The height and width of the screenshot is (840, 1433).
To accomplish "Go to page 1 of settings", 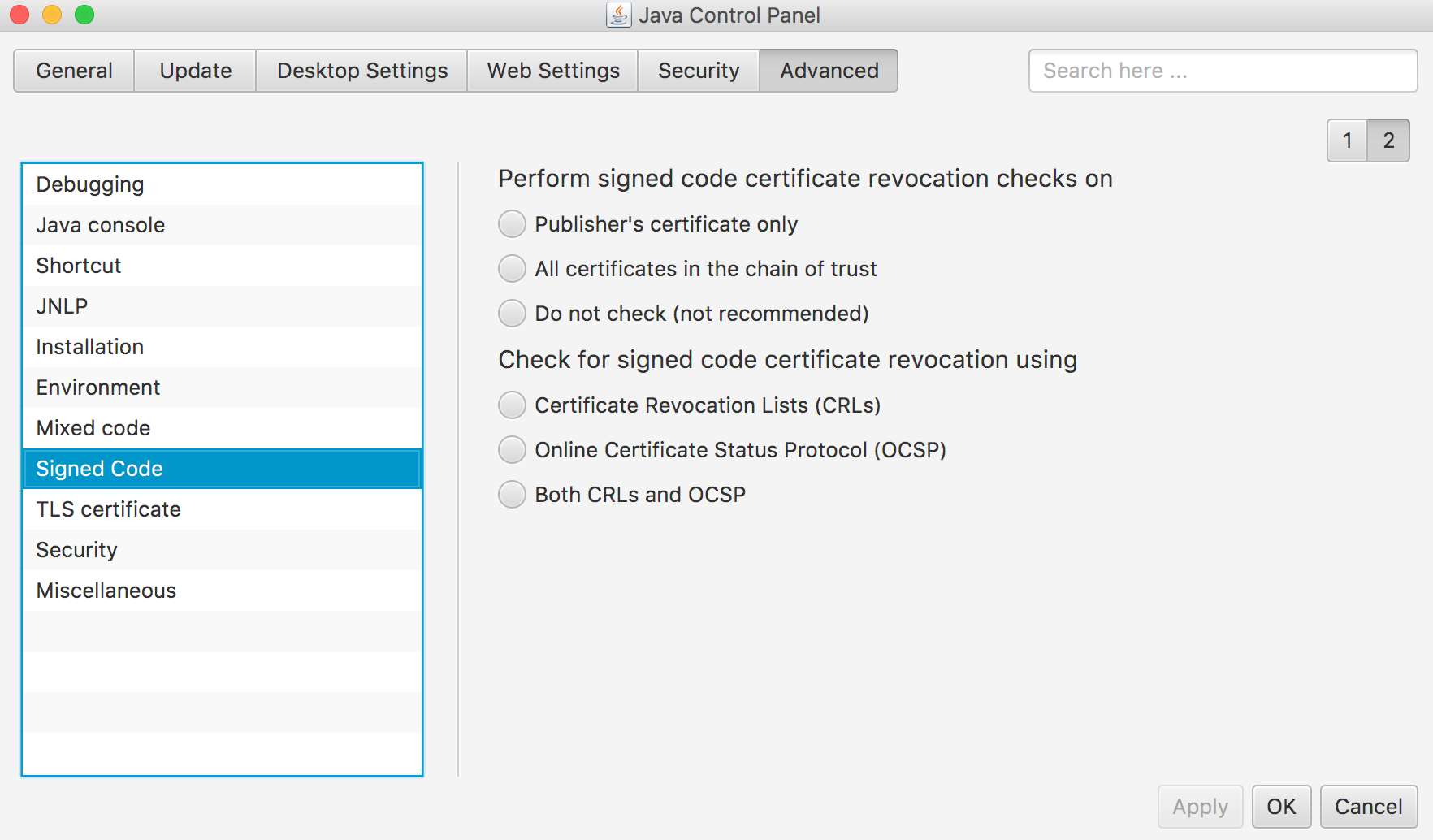I will click(x=1347, y=141).
